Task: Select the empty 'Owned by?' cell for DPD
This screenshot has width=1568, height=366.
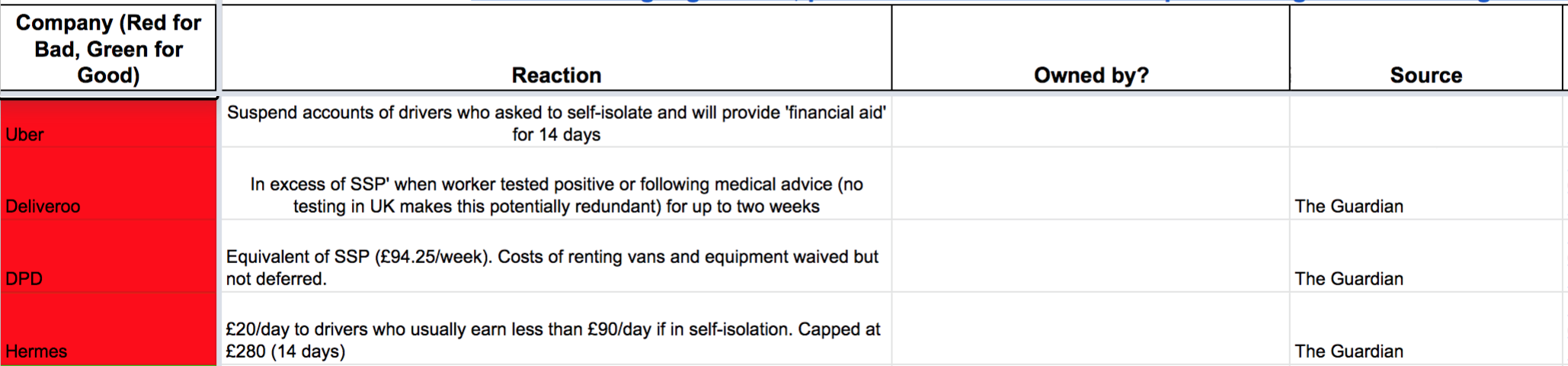Action: pos(1090,257)
